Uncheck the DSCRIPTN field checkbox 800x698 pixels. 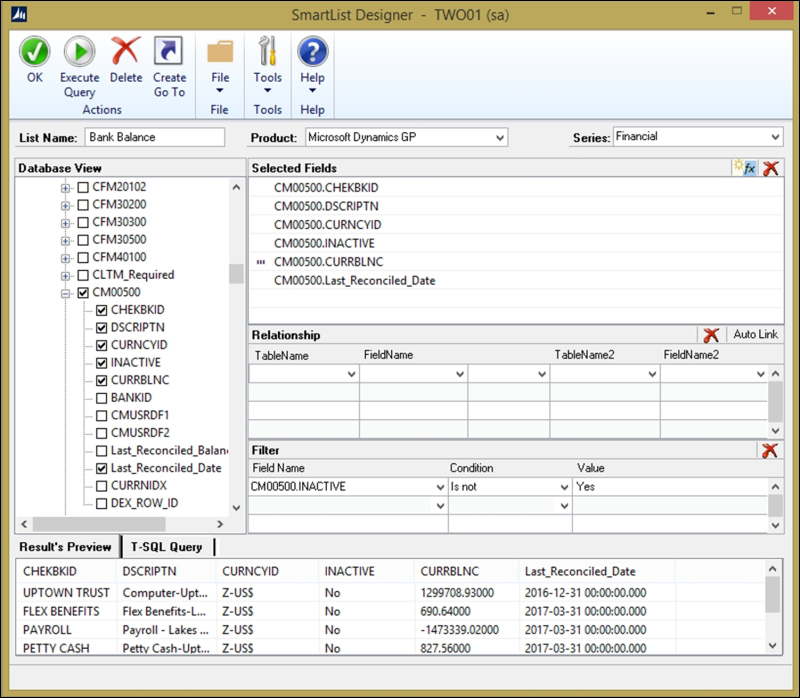coord(102,328)
